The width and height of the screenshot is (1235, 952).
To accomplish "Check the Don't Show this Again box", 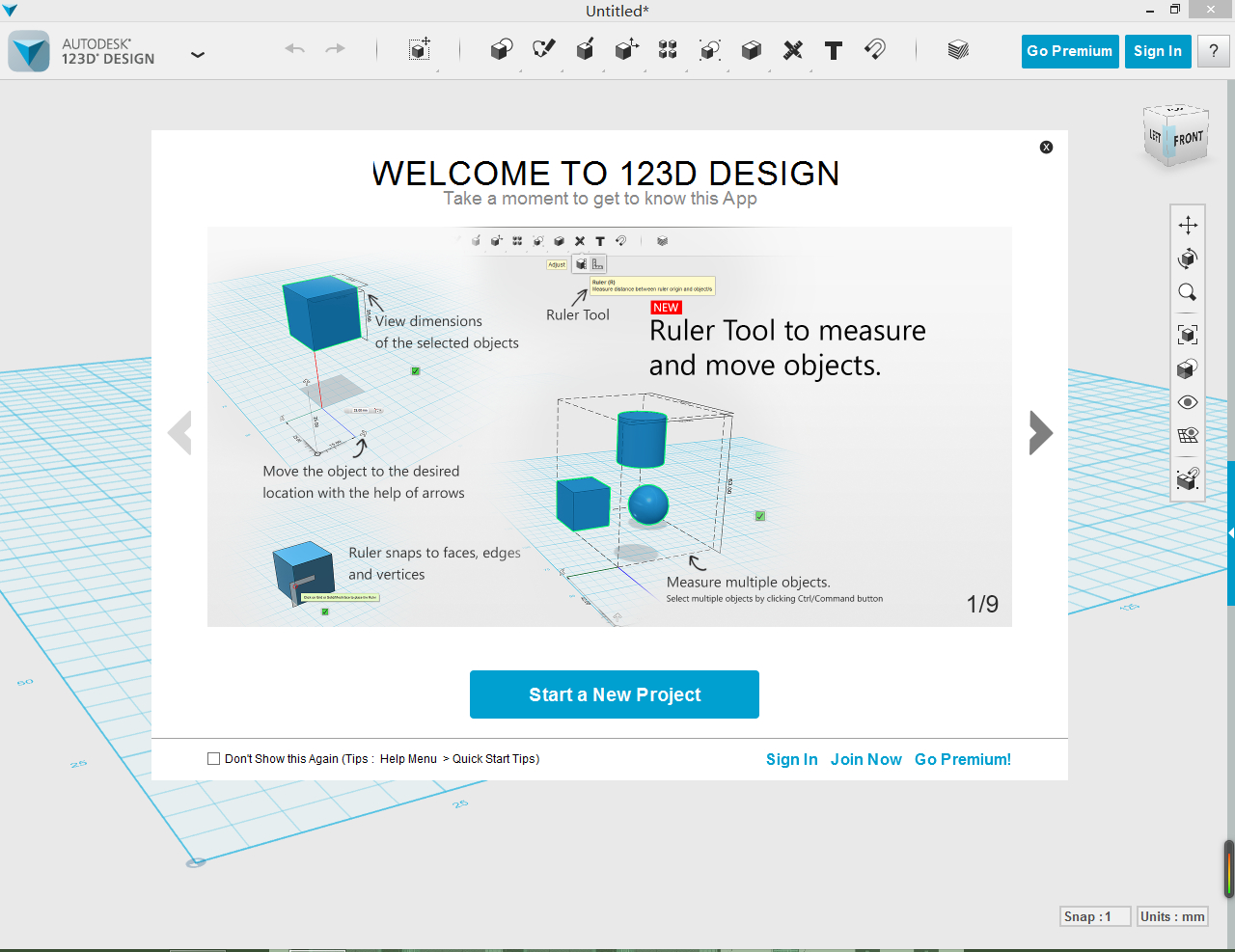I will 214,759.
